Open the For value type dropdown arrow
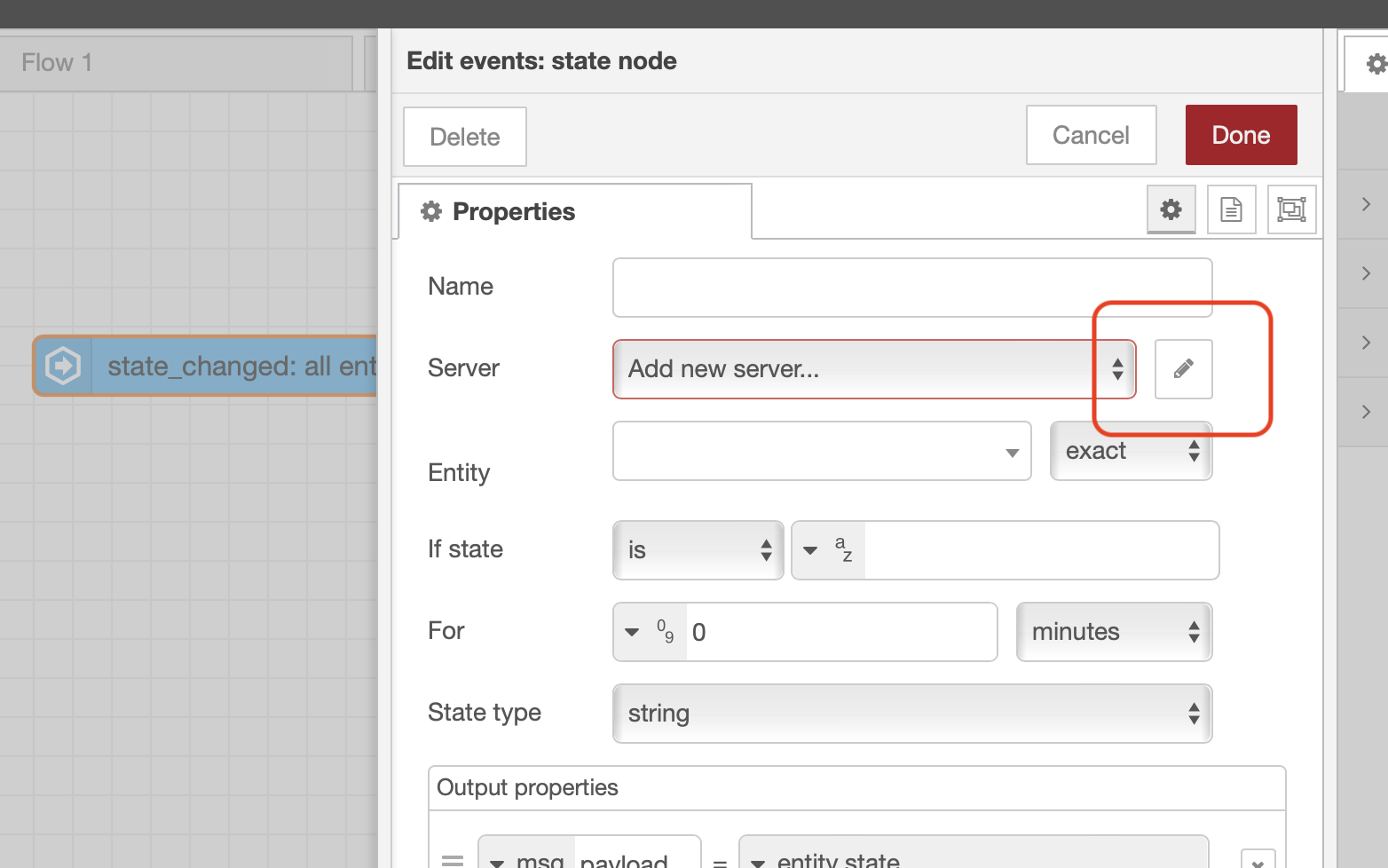The height and width of the screenshot is (868, 1388). pyautogui.click(x=632, y=632)
